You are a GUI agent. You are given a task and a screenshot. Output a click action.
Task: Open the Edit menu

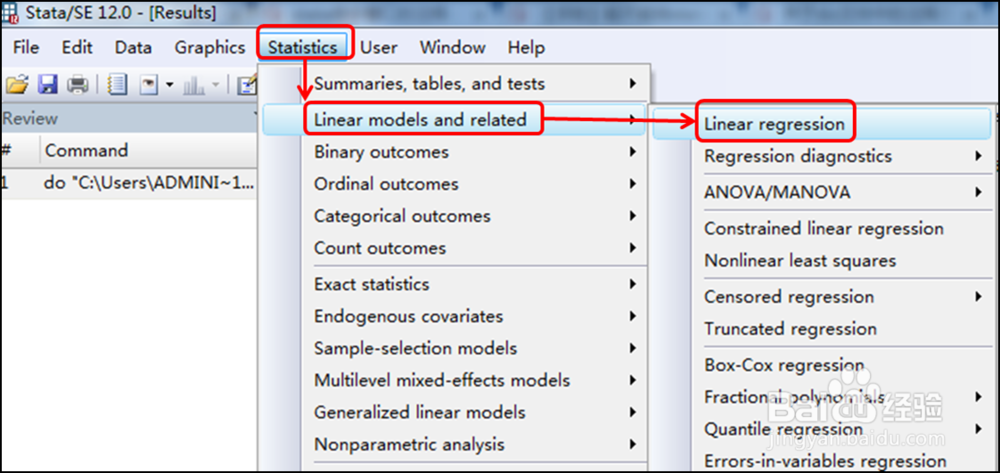(77, 47)
